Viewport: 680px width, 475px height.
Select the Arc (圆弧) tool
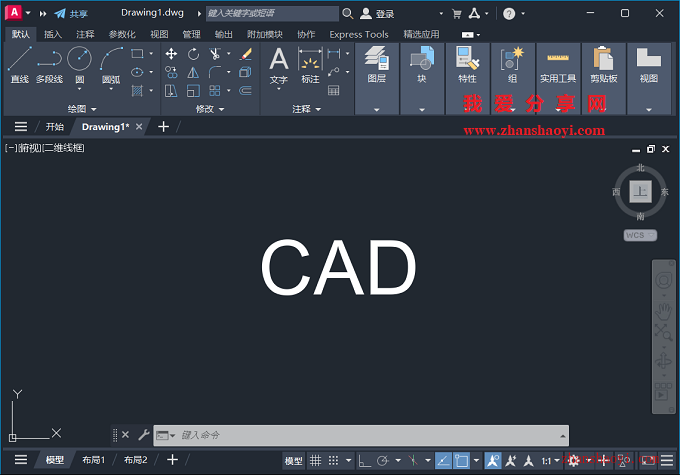(111, 63)
